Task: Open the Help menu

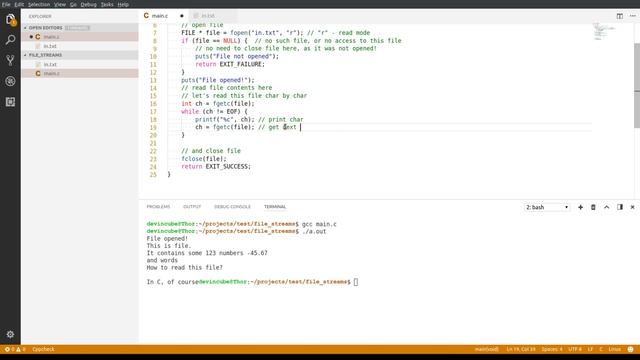Action: (123, 4)
